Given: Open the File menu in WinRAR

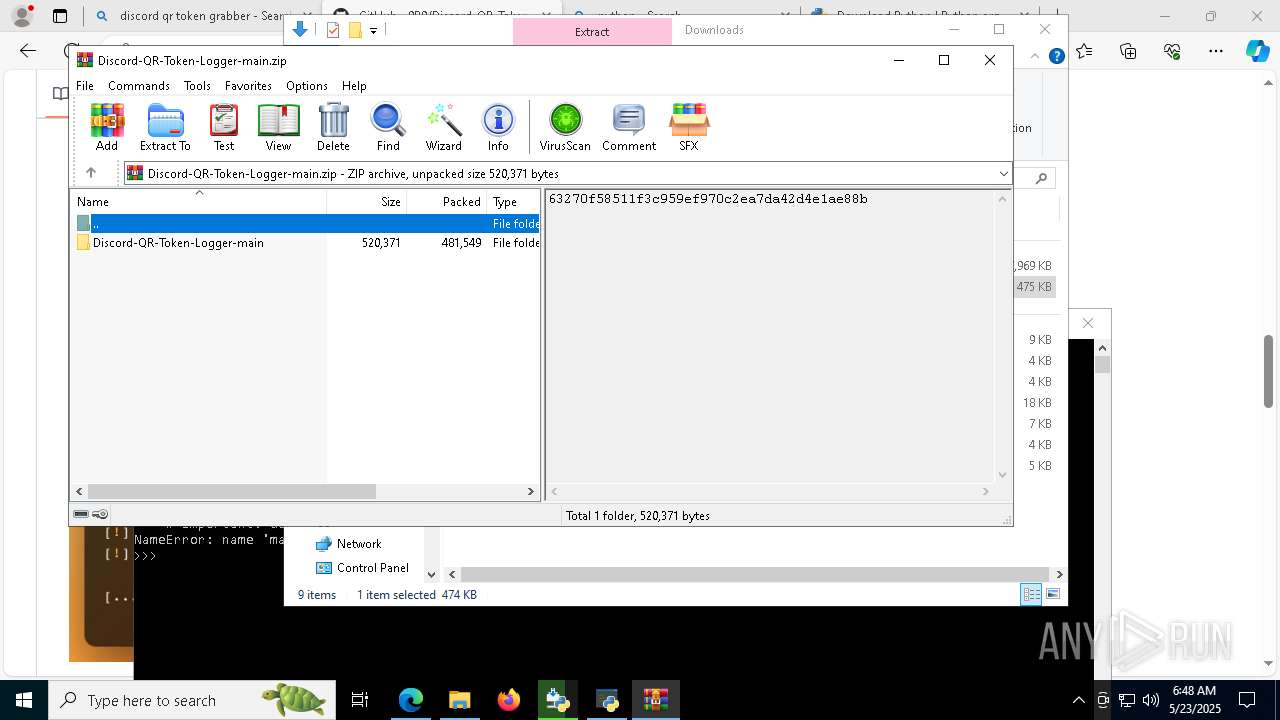Looking at the screenshot, I should tap(85, 86).
